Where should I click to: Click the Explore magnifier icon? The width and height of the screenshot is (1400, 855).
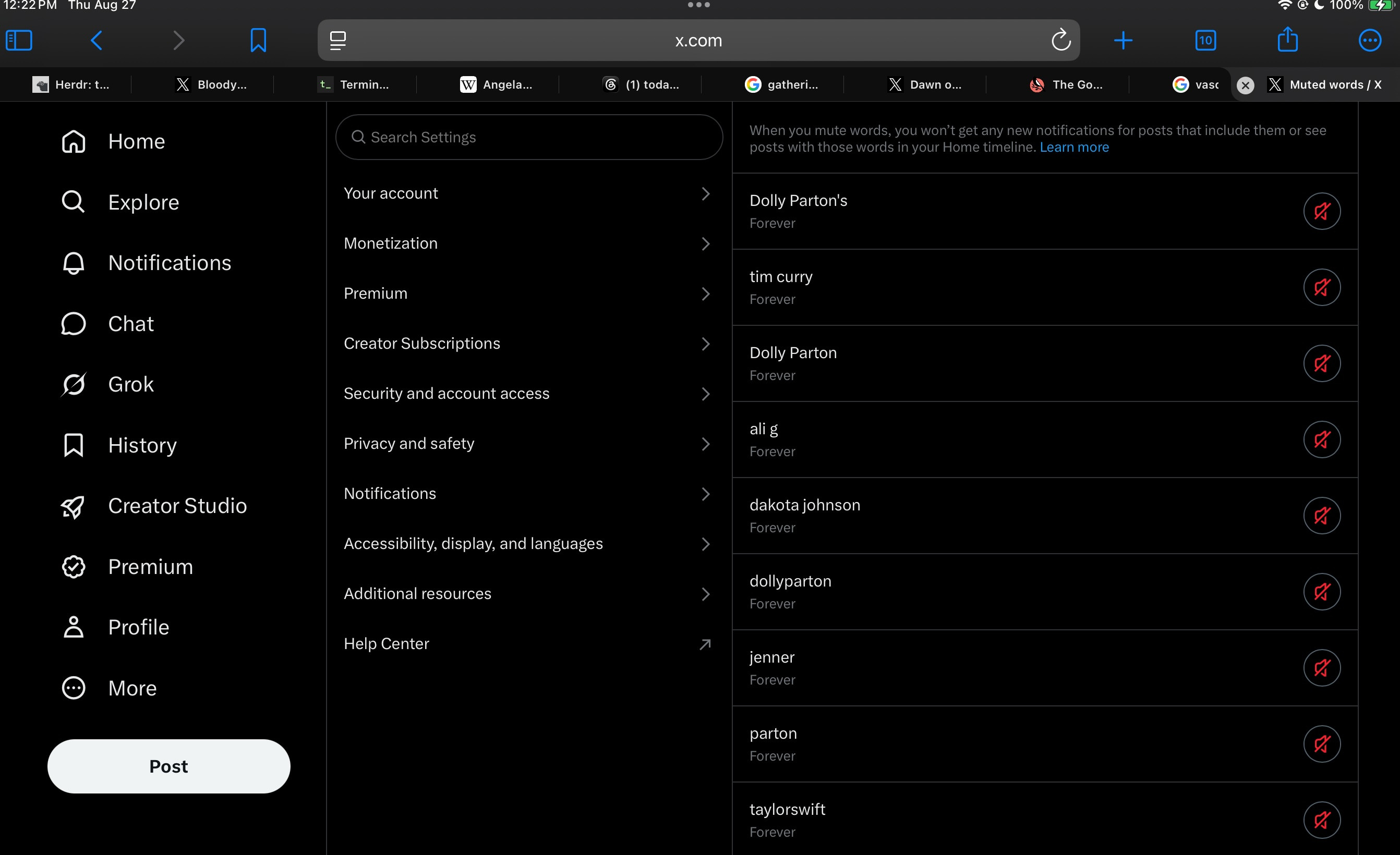pyautogui.click(x=74, y=202)
